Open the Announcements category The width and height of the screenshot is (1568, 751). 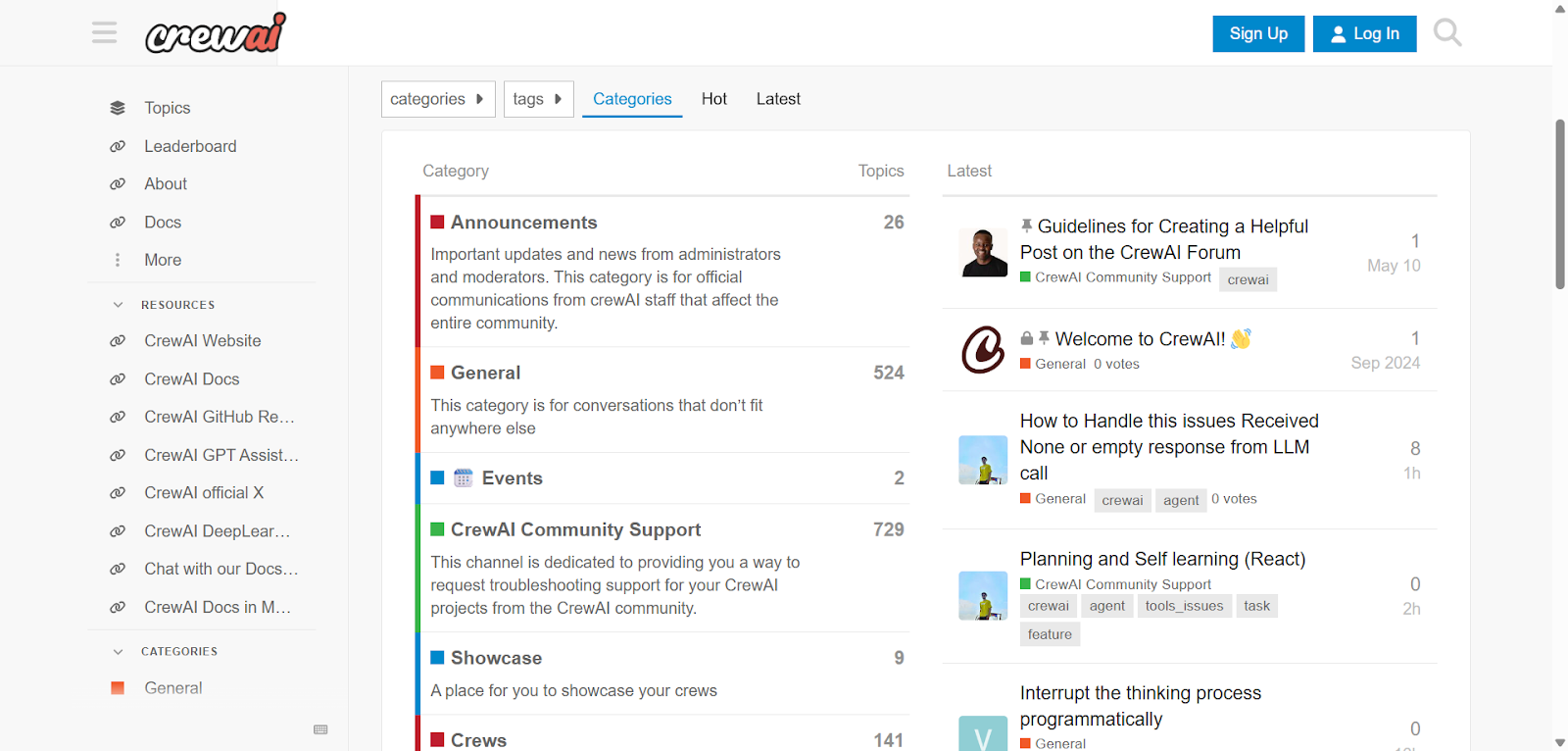pos(523,223)
